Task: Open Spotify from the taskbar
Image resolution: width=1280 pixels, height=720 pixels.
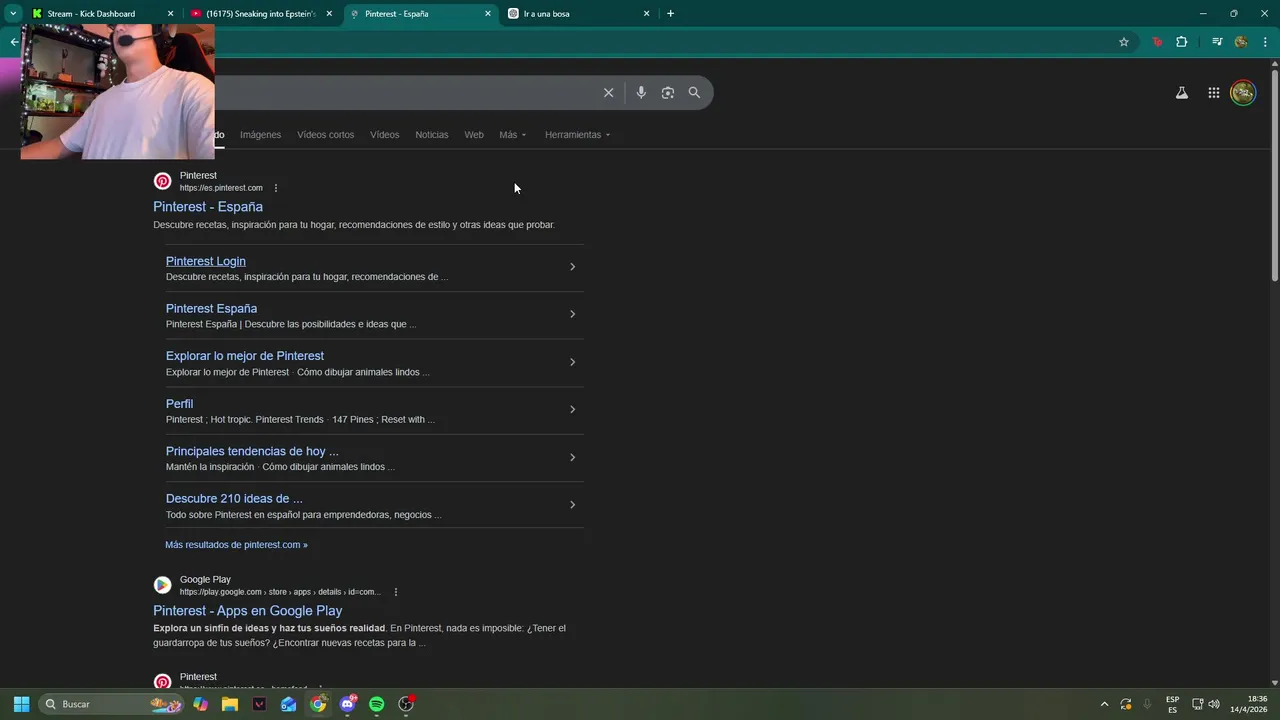Action: tap(377, 704)
